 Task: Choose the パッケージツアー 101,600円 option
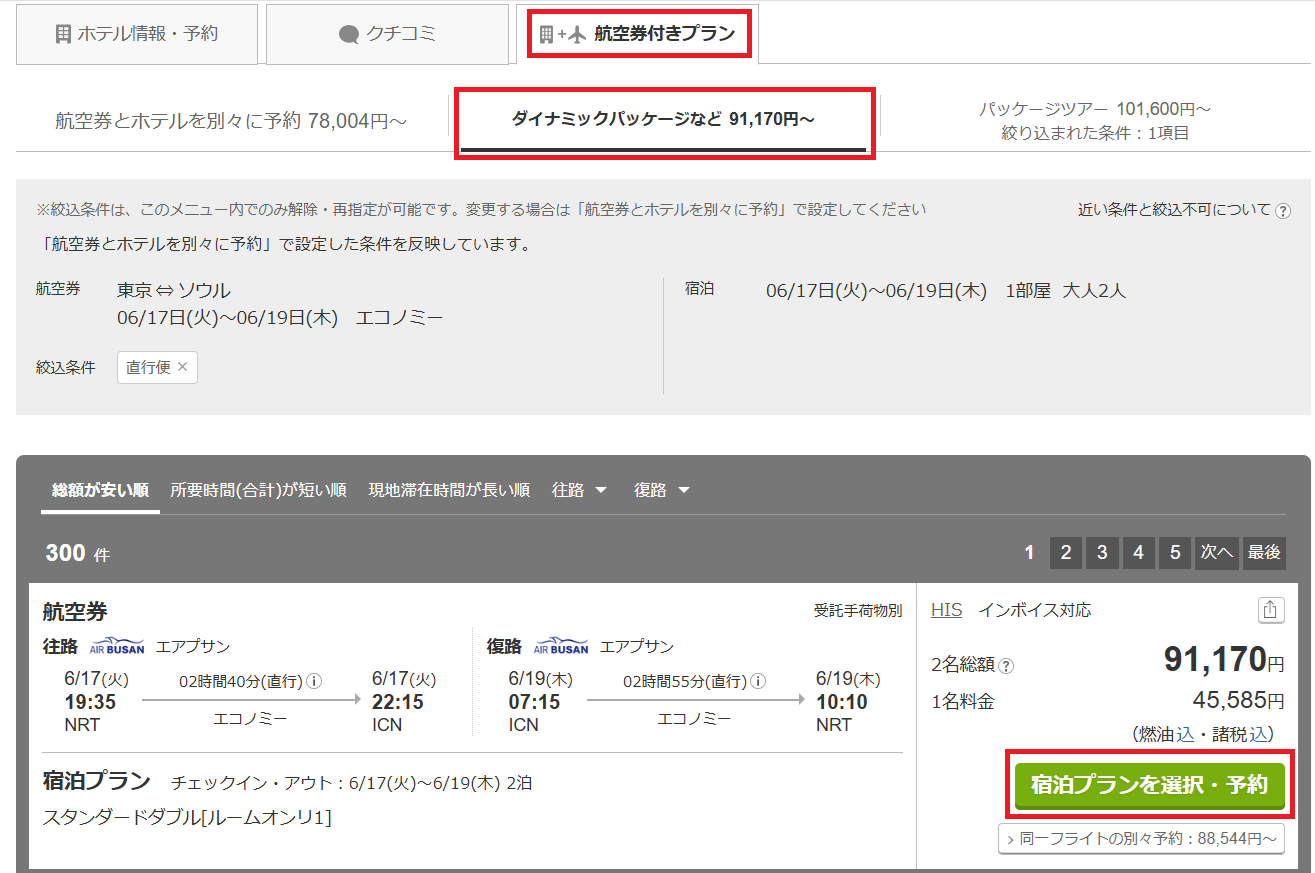pyautogui.click(x=1094, y=121)
